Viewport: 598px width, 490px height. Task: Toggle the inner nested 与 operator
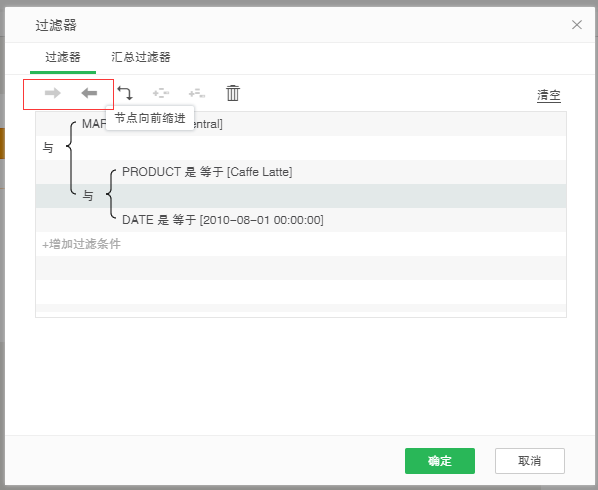click(x=88, y=196)
